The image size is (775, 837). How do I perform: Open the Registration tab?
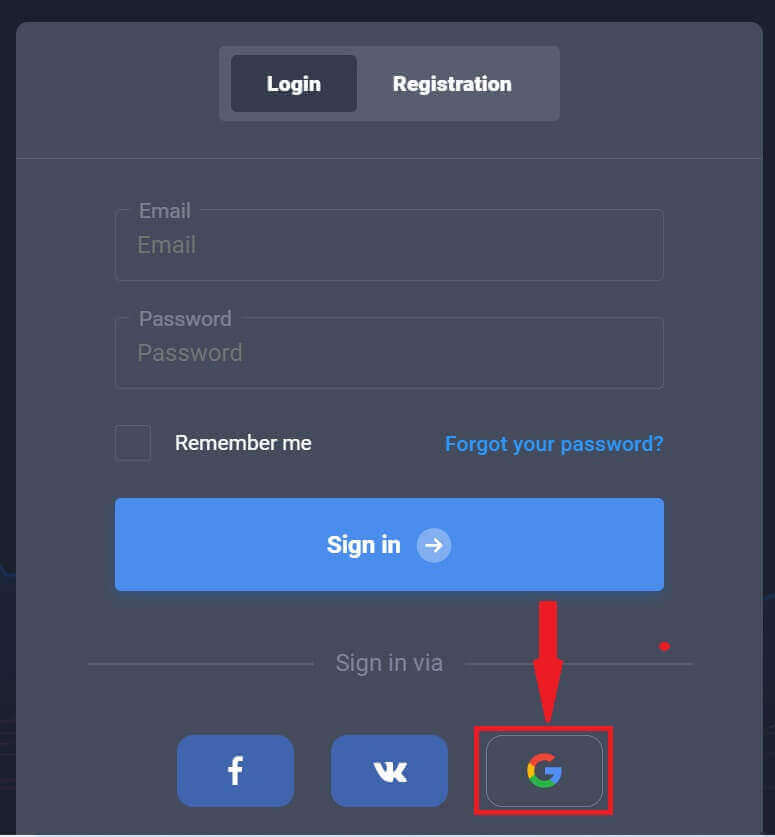[x=452, y=84]
